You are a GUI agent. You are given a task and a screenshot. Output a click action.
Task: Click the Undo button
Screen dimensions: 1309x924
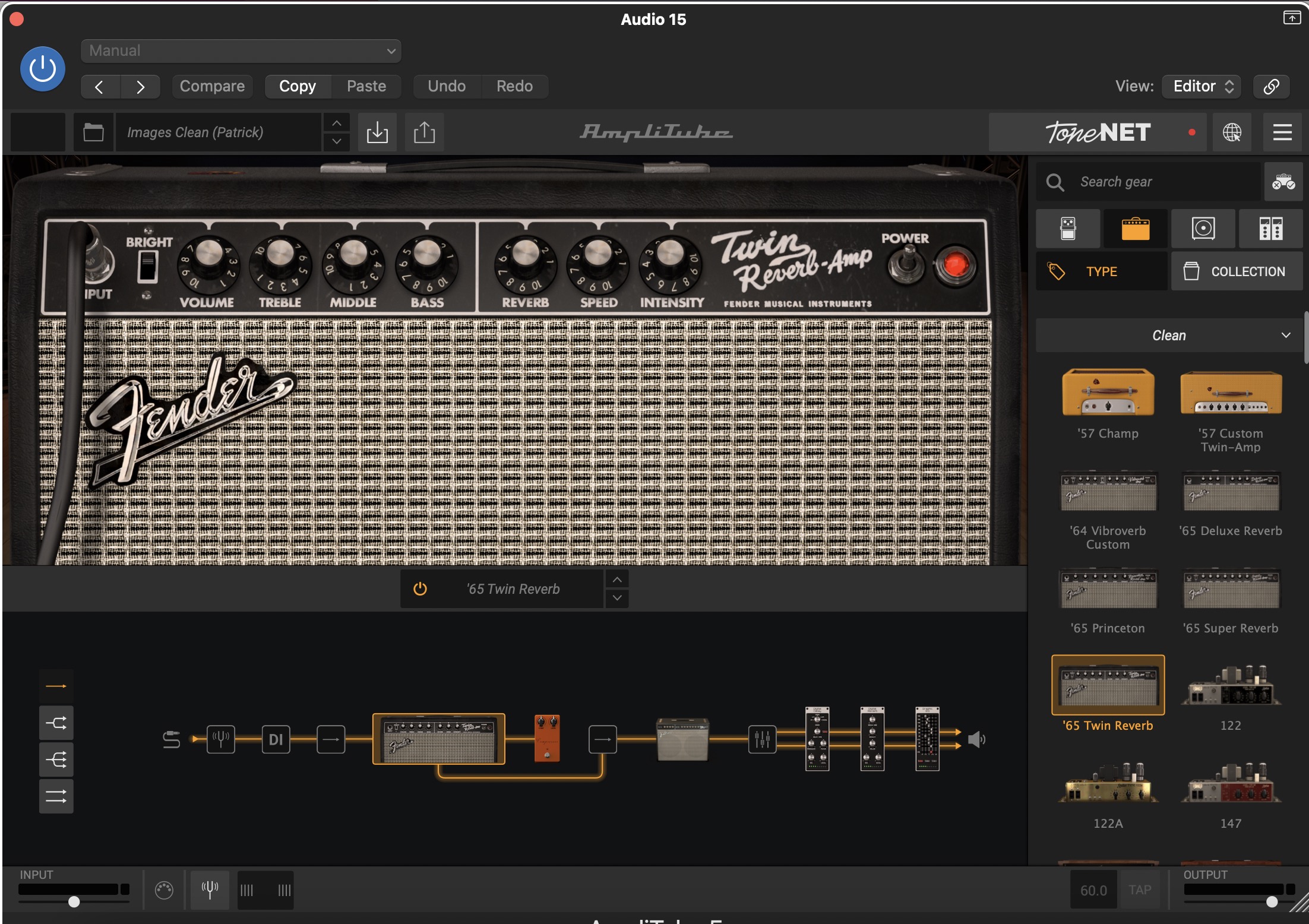447,87
